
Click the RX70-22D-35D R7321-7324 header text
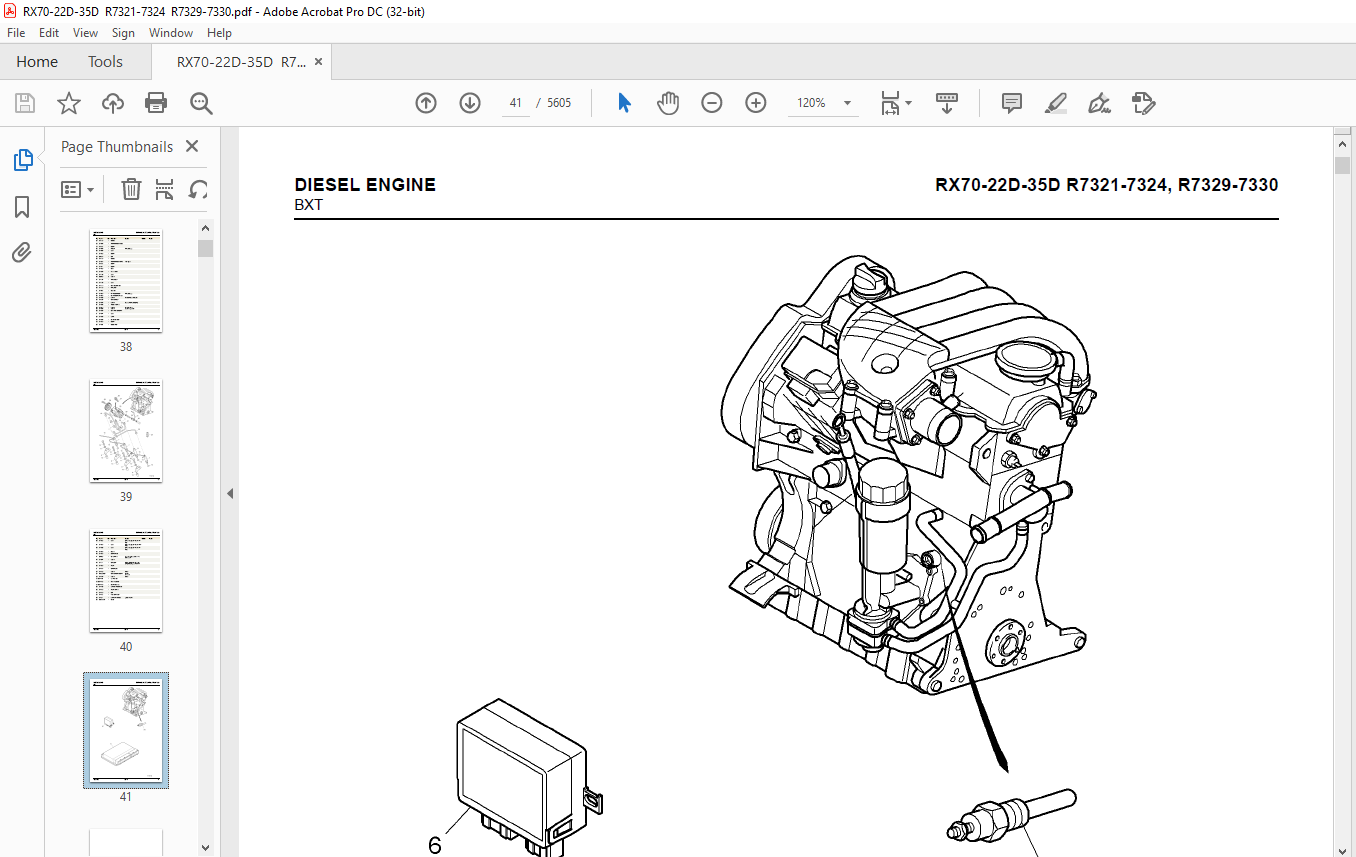point(1107,185)
